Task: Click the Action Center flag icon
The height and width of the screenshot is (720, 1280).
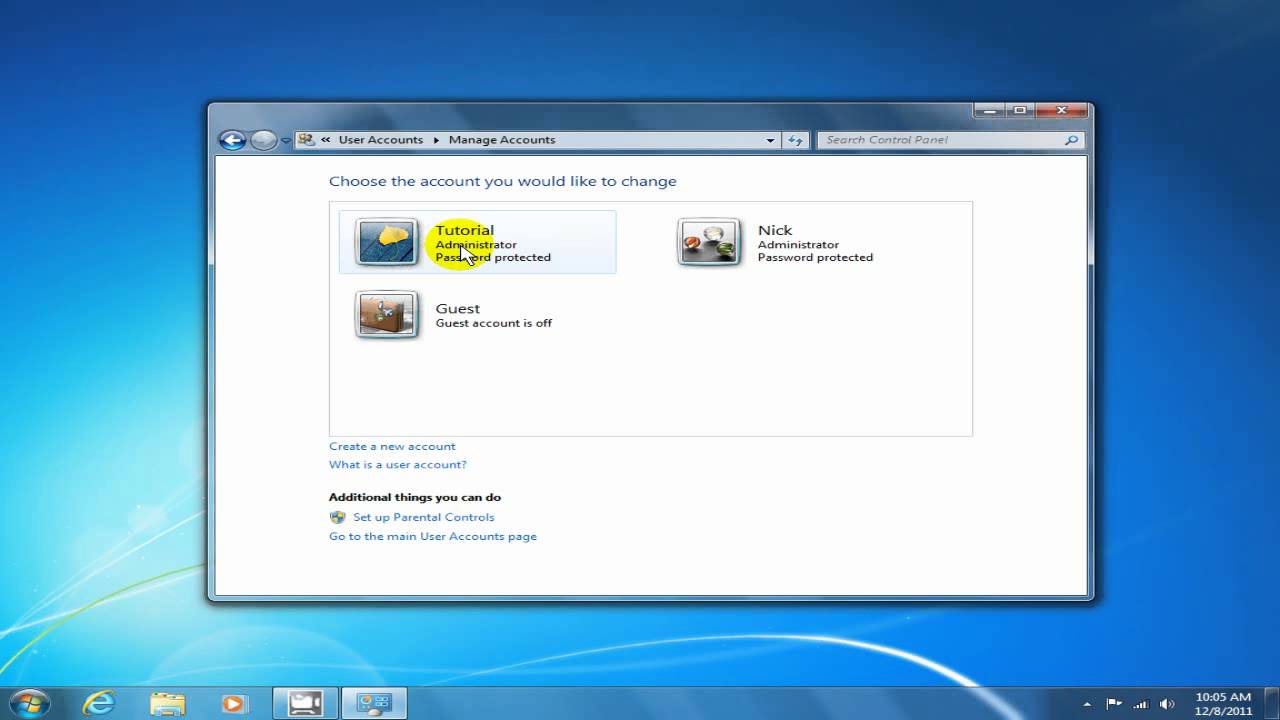Action: coord(1114,704)
